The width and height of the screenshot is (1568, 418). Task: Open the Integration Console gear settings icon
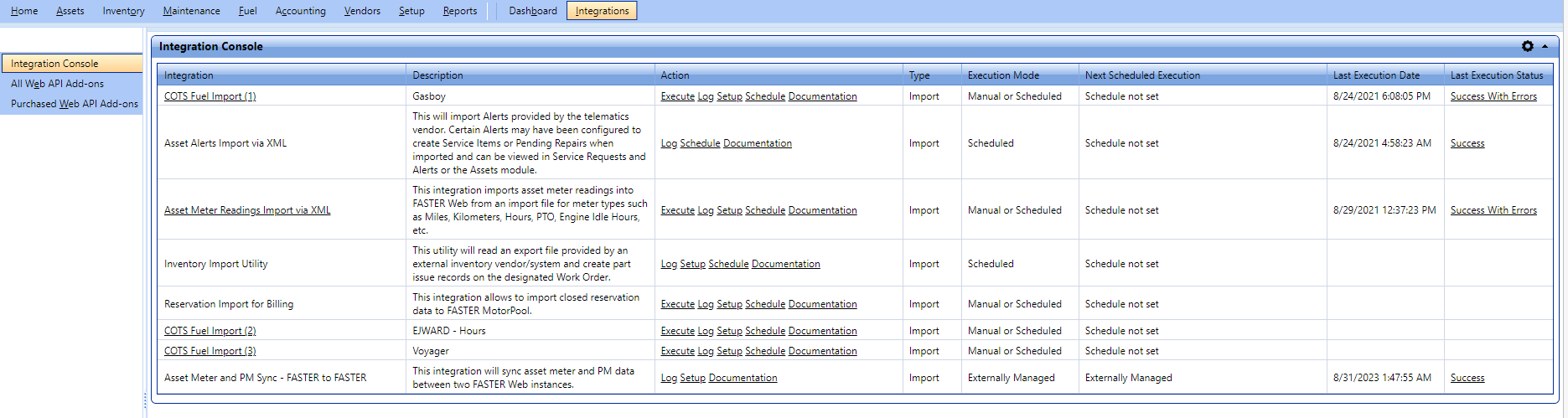(1528, 47)
